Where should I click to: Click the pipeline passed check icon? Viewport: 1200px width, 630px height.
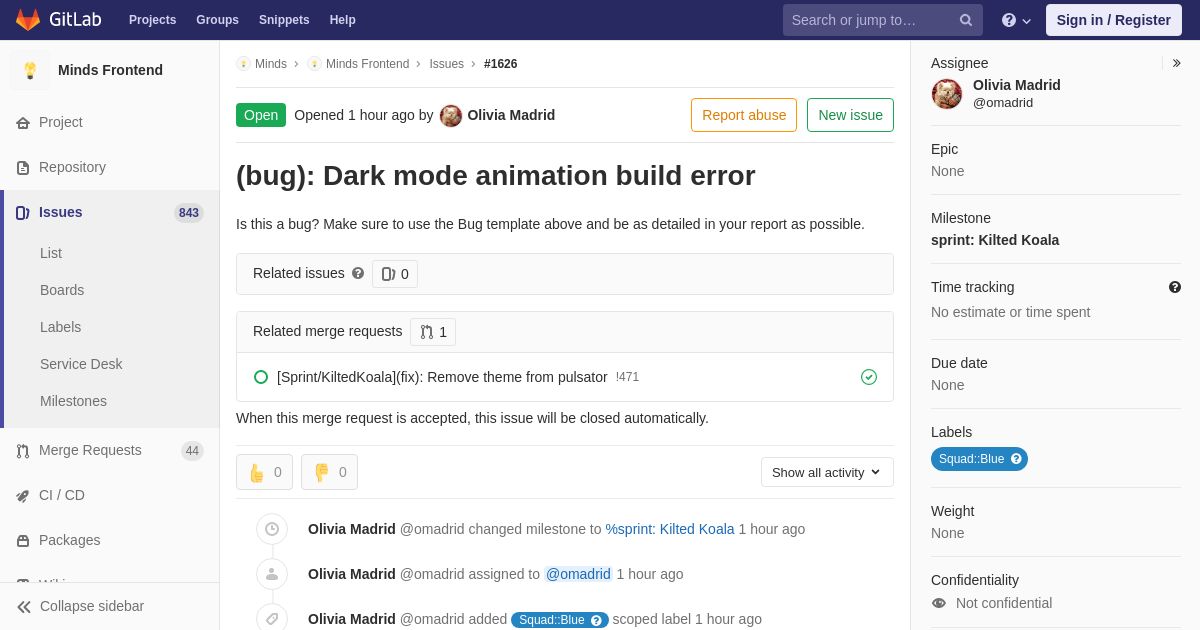tap(869, 377)
